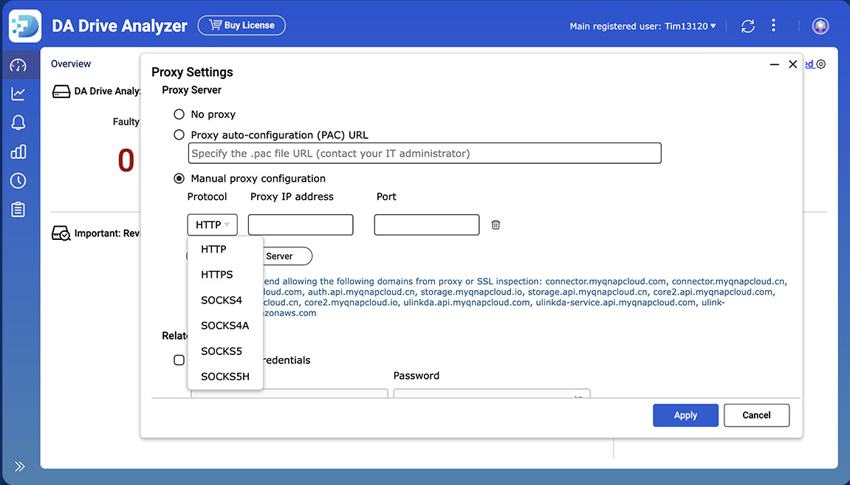Select Proxy auto-configuration (PAC) URL option
This screenshot has width=850, height=485.
click(179, 134)
